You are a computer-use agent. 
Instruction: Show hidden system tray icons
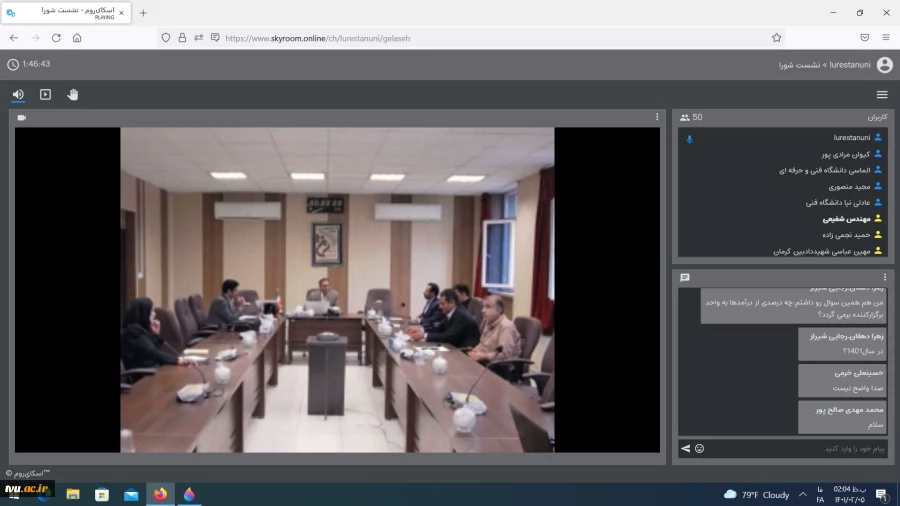tap(802, 495)
